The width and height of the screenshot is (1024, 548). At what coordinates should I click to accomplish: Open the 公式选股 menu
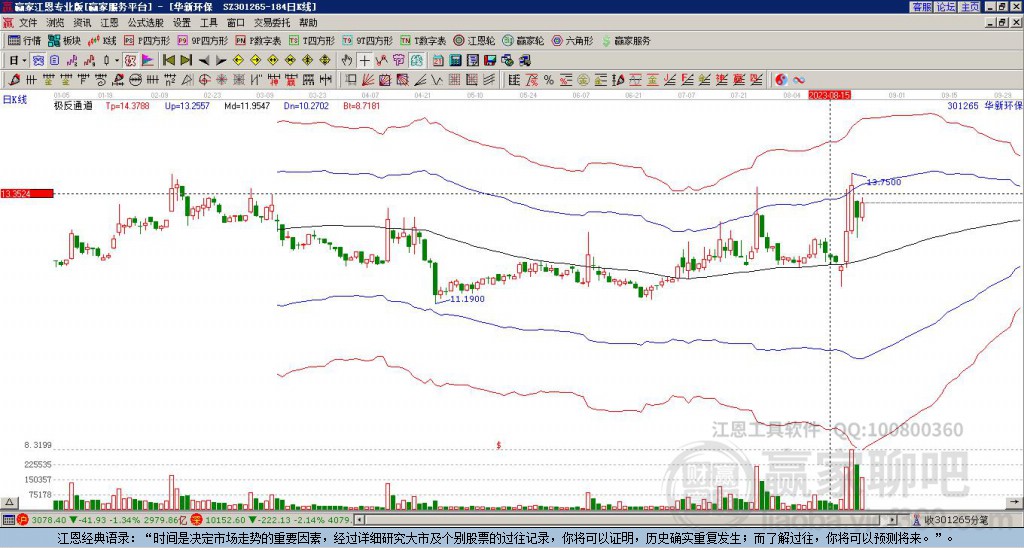click(146, 23)
